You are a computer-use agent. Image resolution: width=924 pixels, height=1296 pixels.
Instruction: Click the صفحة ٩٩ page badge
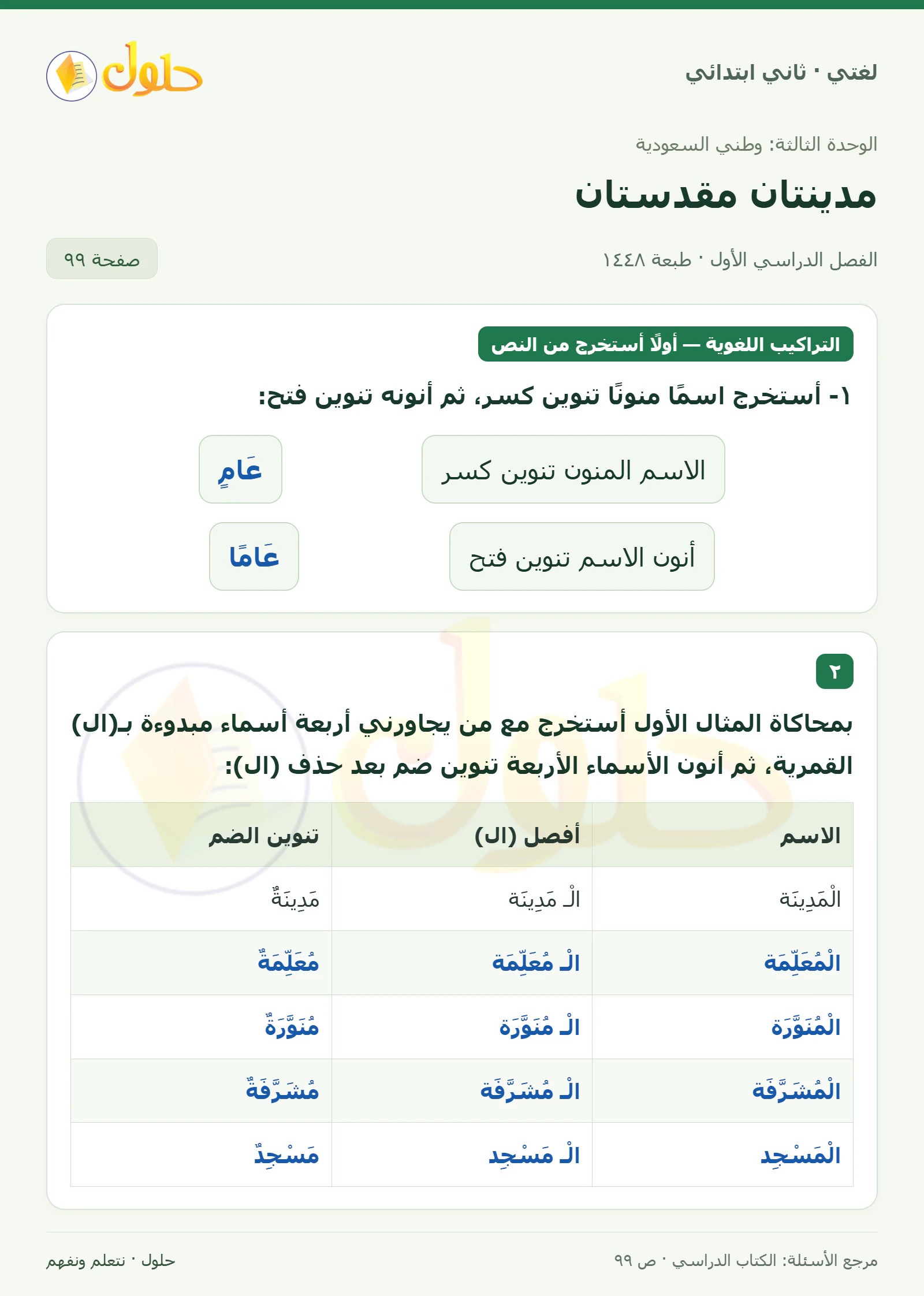[x=102, y=259]
